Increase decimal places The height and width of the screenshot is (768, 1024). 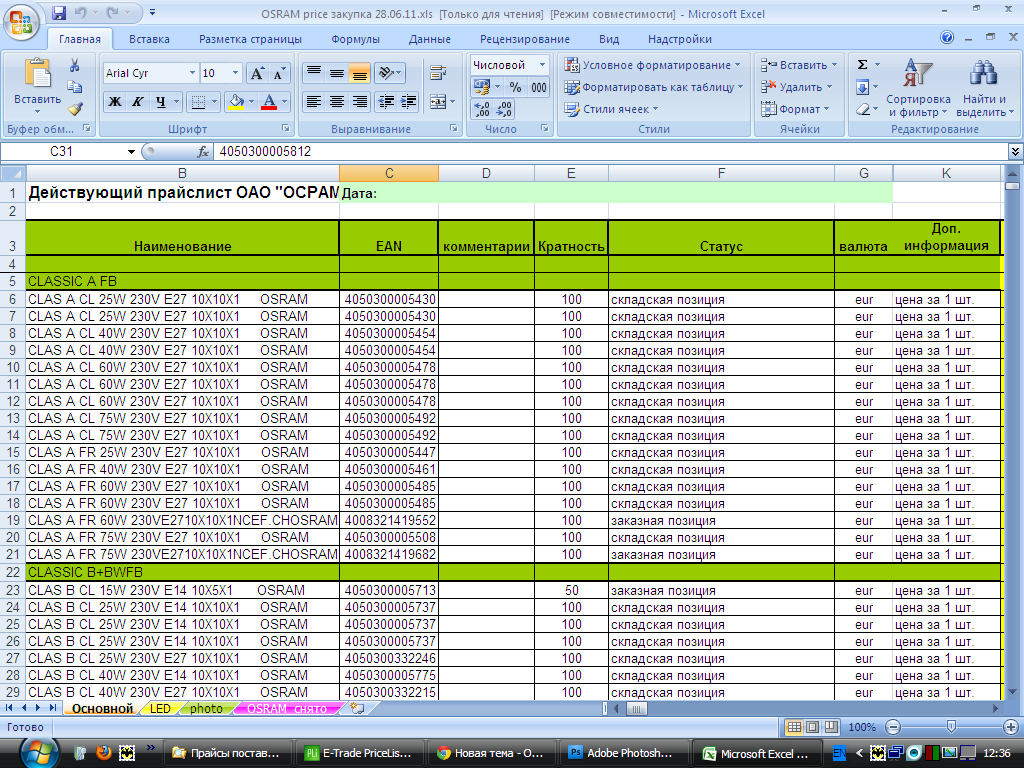click(x=482, y=109)
